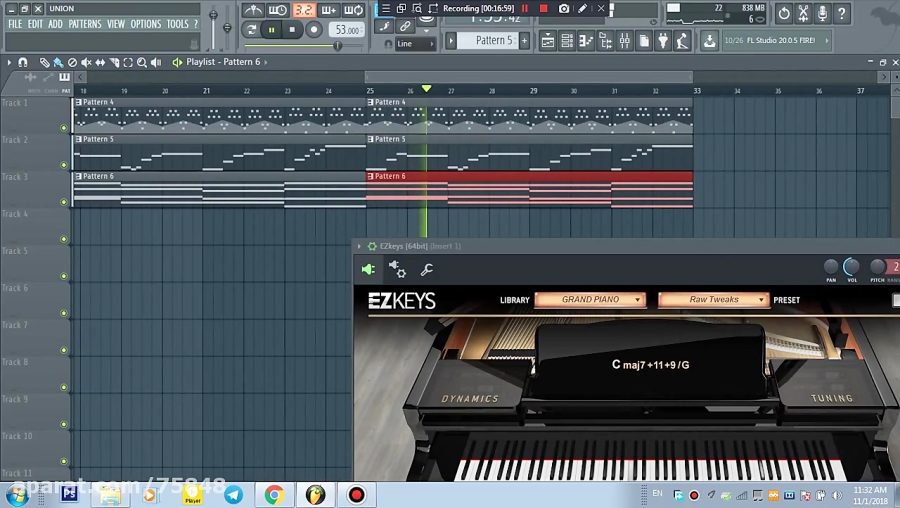Click the one-click audio recording microphone
The image size is (900, 508).
point(823,13)
